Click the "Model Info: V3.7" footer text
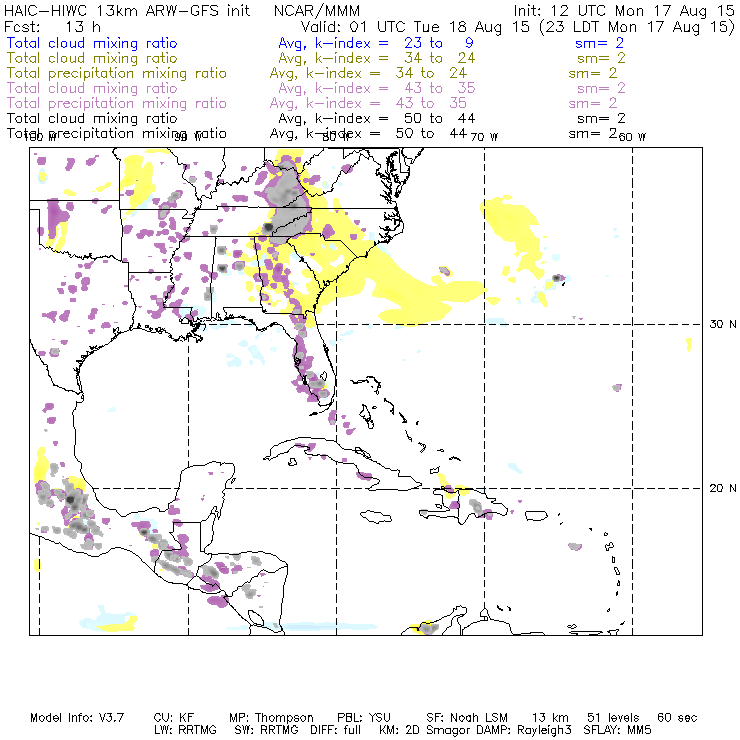The width and height of the screenshot is (740, 740). [77, 718]
